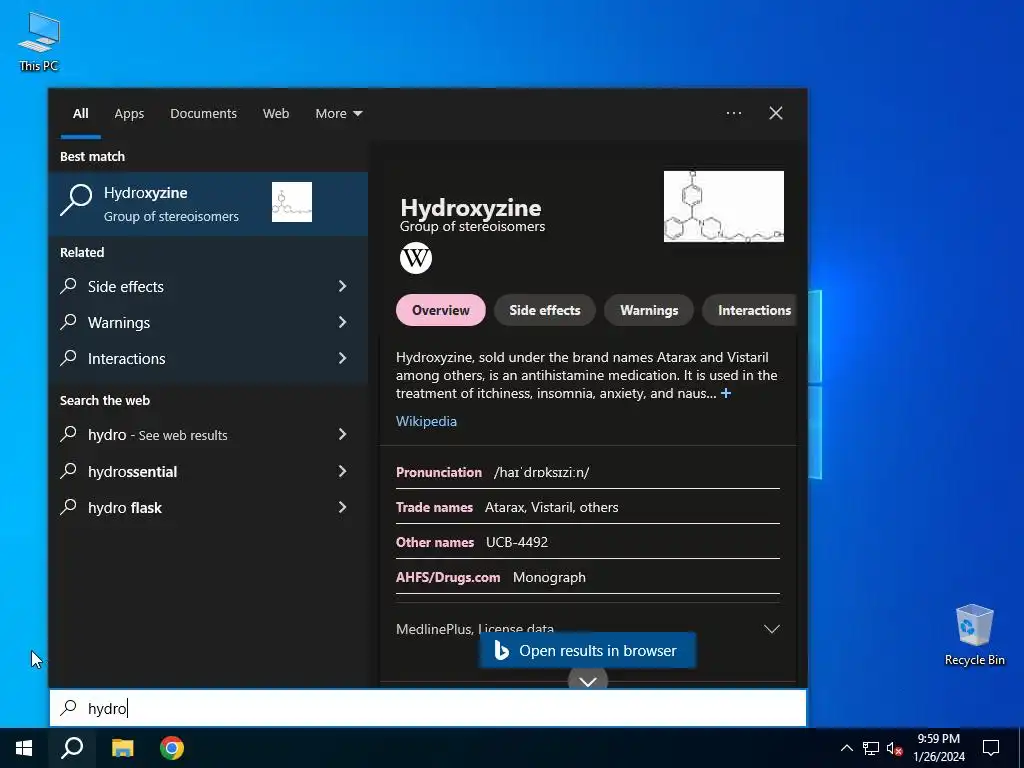
Task: Click the search icon next to hydro web results
Action: coord(69,434)
